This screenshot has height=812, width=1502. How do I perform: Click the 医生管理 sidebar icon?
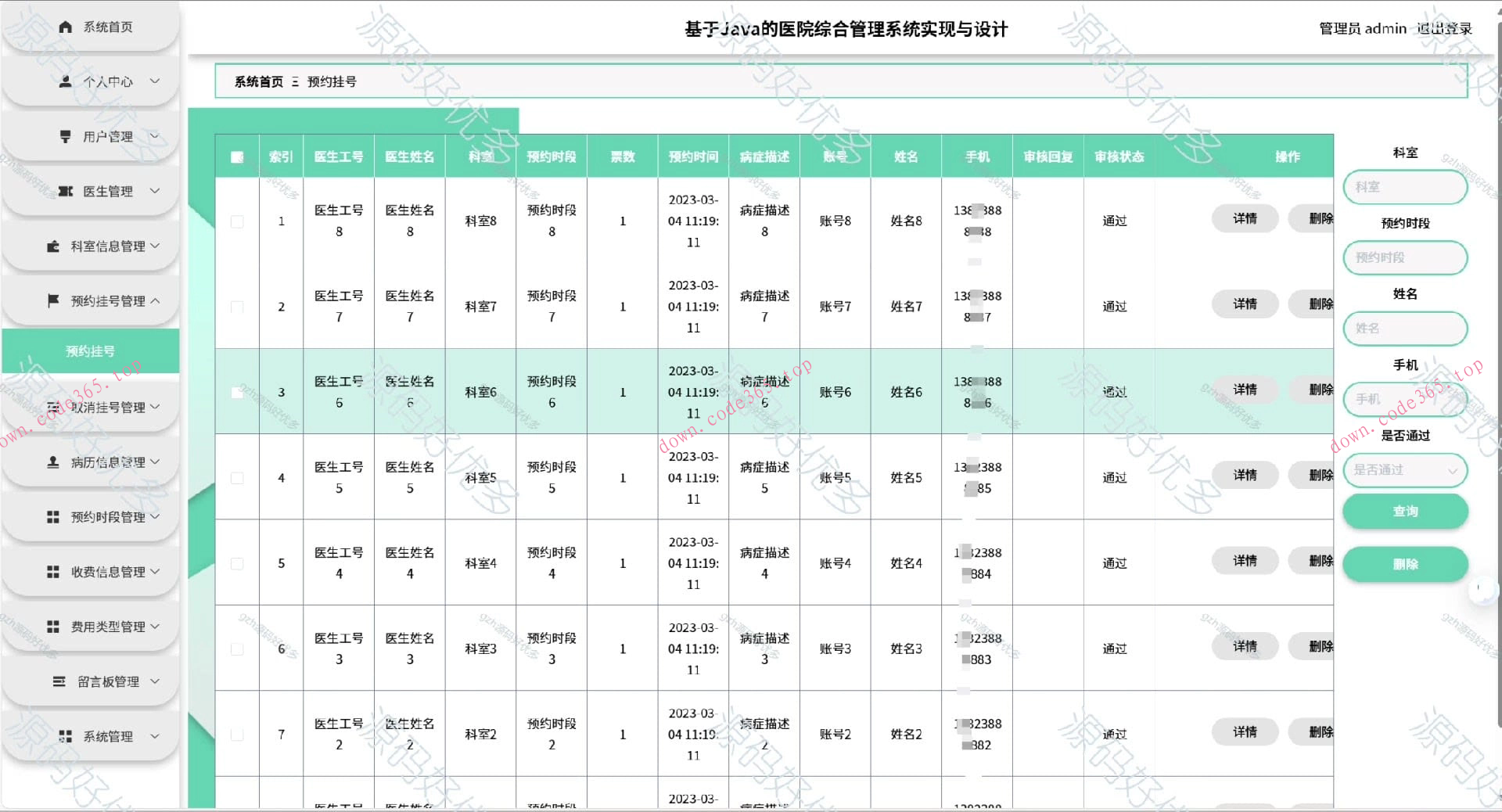tap(66, 191)
